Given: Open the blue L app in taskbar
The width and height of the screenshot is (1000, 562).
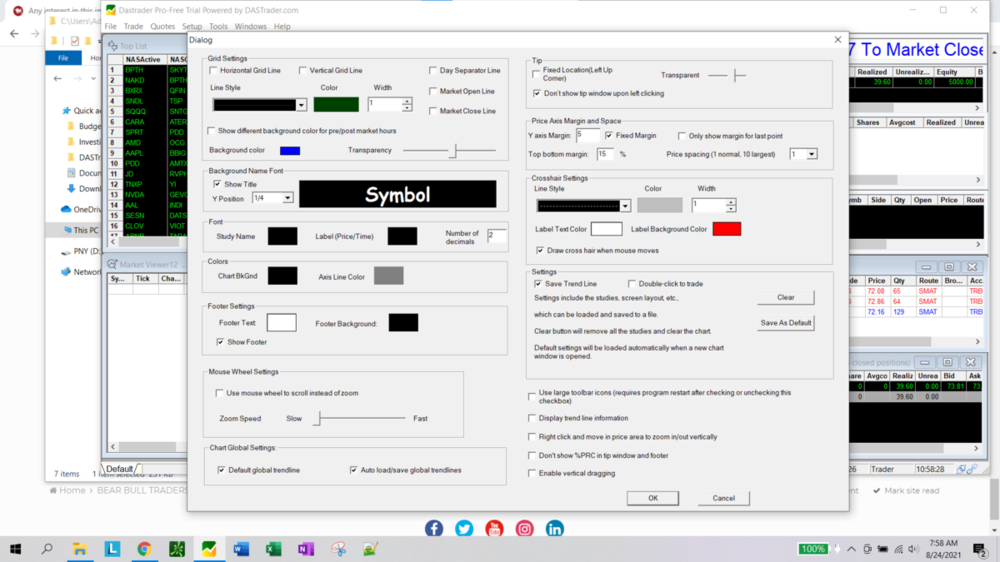Looking at the screenshot, I should [112, 549].
